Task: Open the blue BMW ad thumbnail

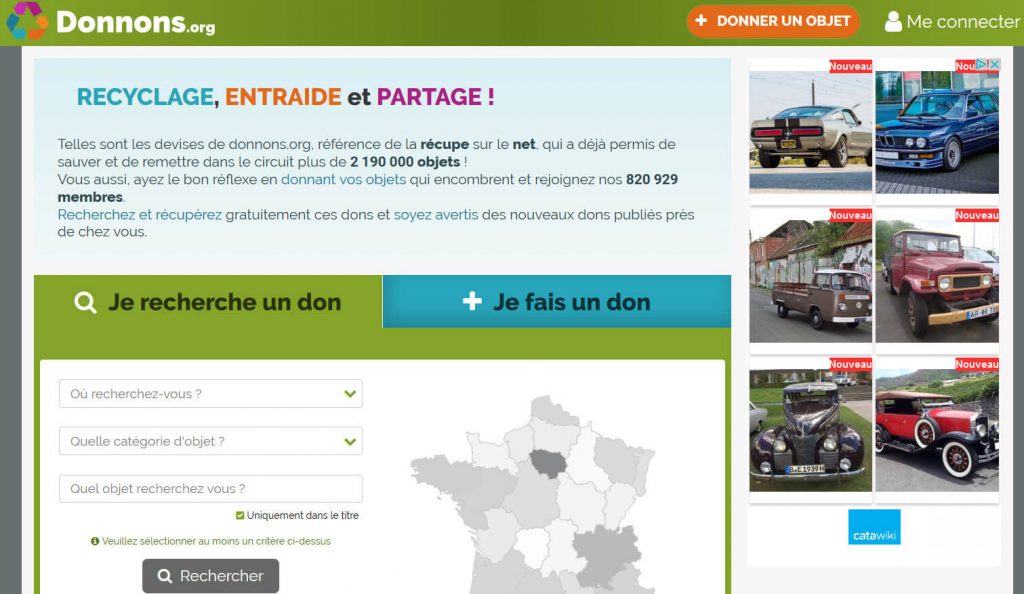Action: coord(936,133)
